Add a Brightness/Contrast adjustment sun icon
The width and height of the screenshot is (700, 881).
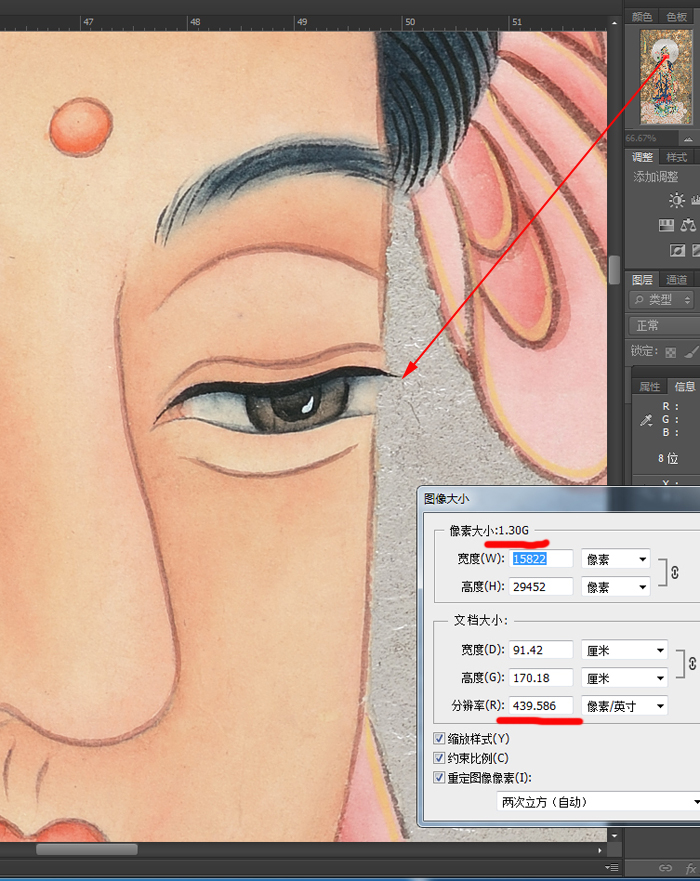tap(676, 201)
